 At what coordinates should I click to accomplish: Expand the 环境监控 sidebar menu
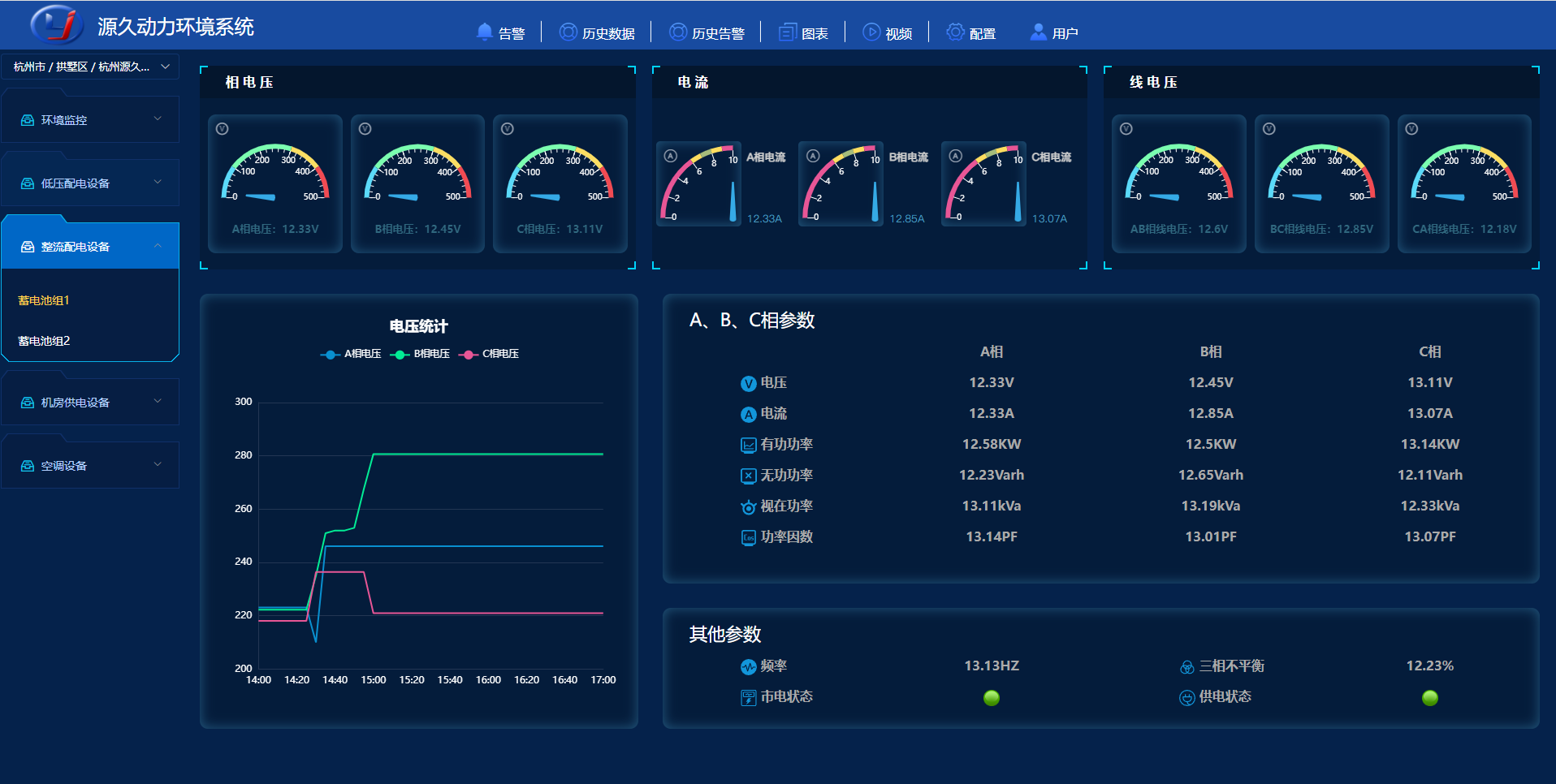tap(90, 119)
